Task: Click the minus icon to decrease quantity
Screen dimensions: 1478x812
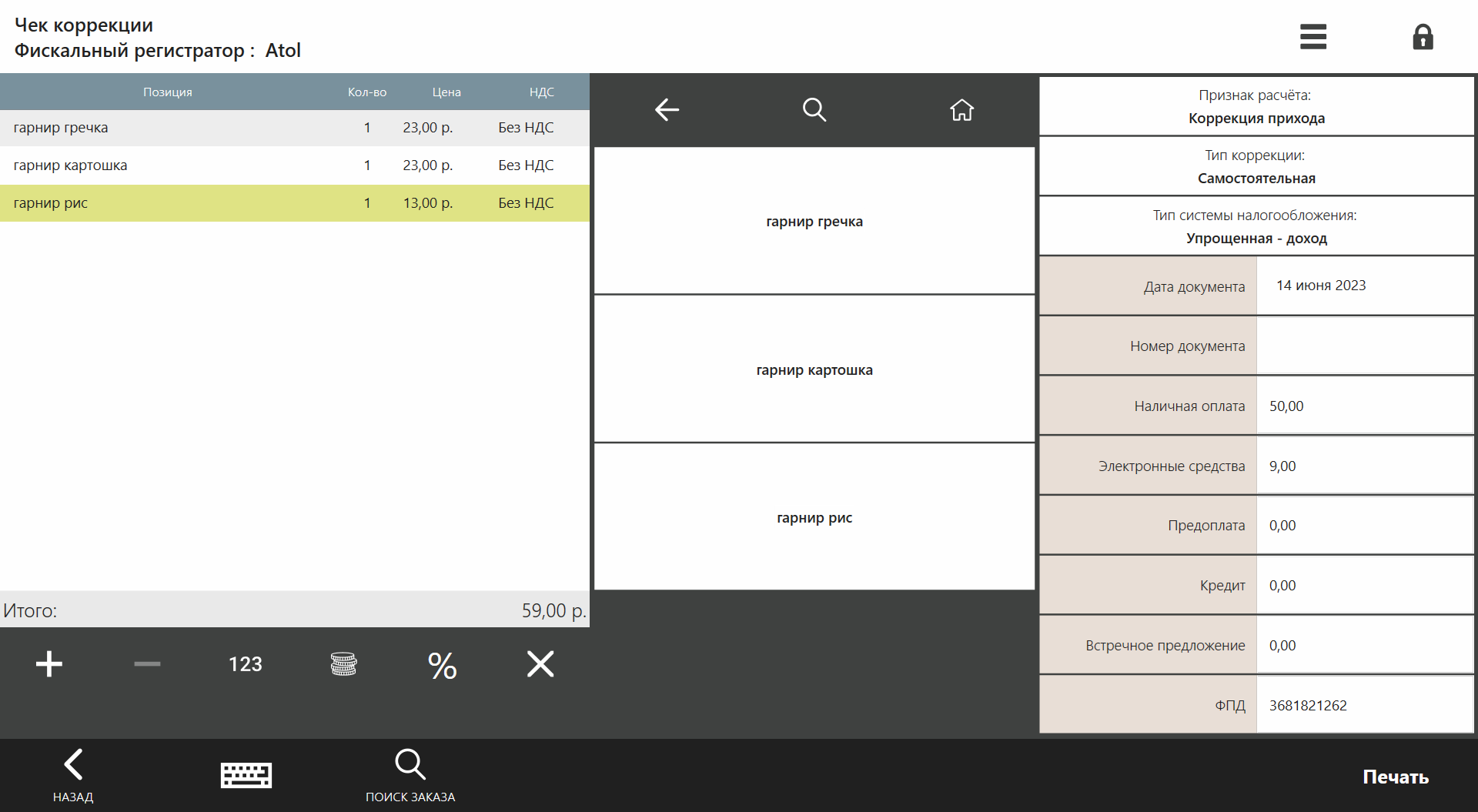Action: [147, 664]
